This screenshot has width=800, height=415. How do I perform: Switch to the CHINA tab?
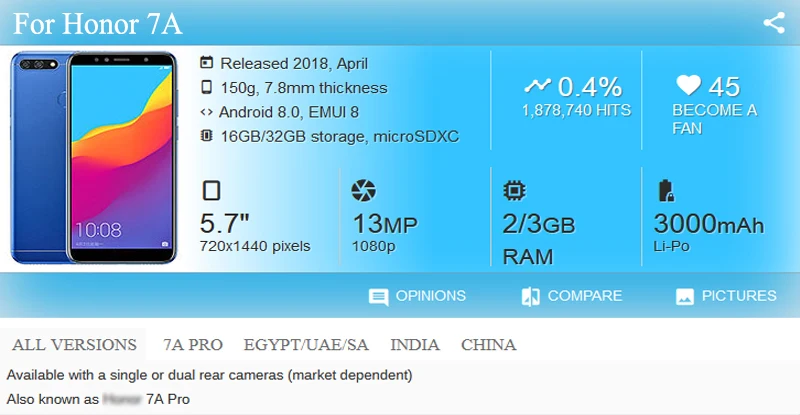click(x=488, y=345)
